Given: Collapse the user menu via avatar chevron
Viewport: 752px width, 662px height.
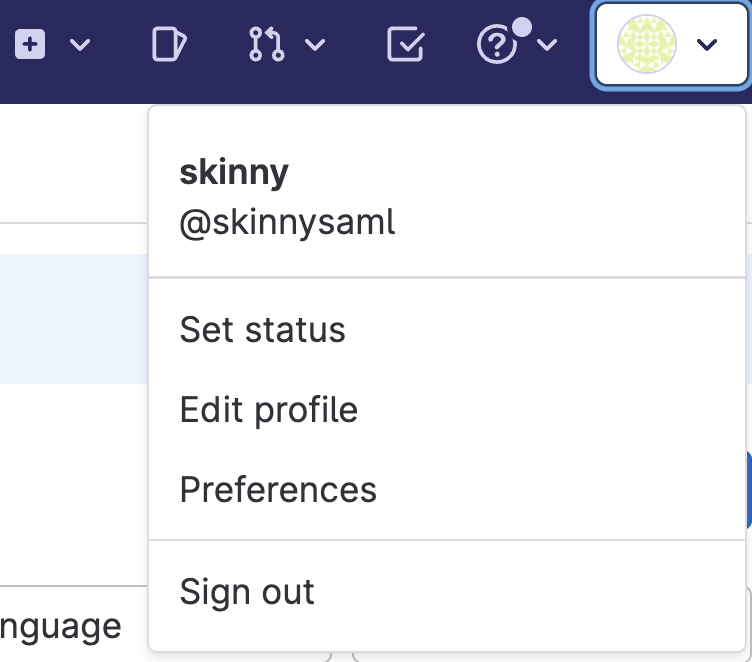Looking at the screenshot, I should (707, 45).
